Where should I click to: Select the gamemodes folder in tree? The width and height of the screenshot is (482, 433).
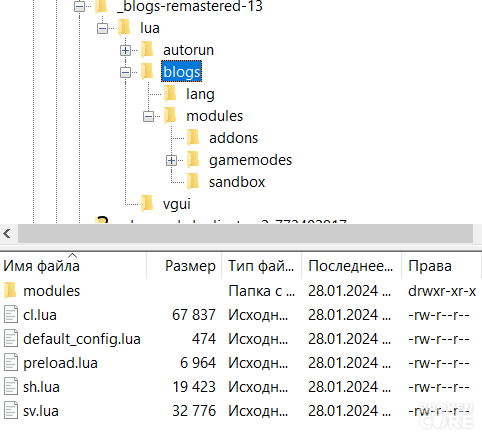coord(250,160)
